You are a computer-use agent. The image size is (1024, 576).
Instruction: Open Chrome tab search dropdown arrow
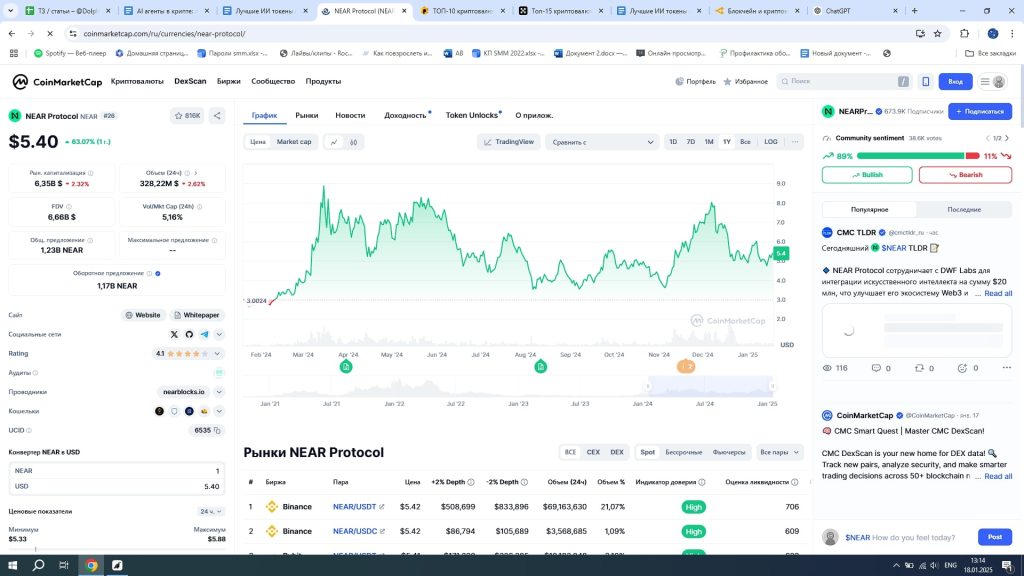coord(10,10)
